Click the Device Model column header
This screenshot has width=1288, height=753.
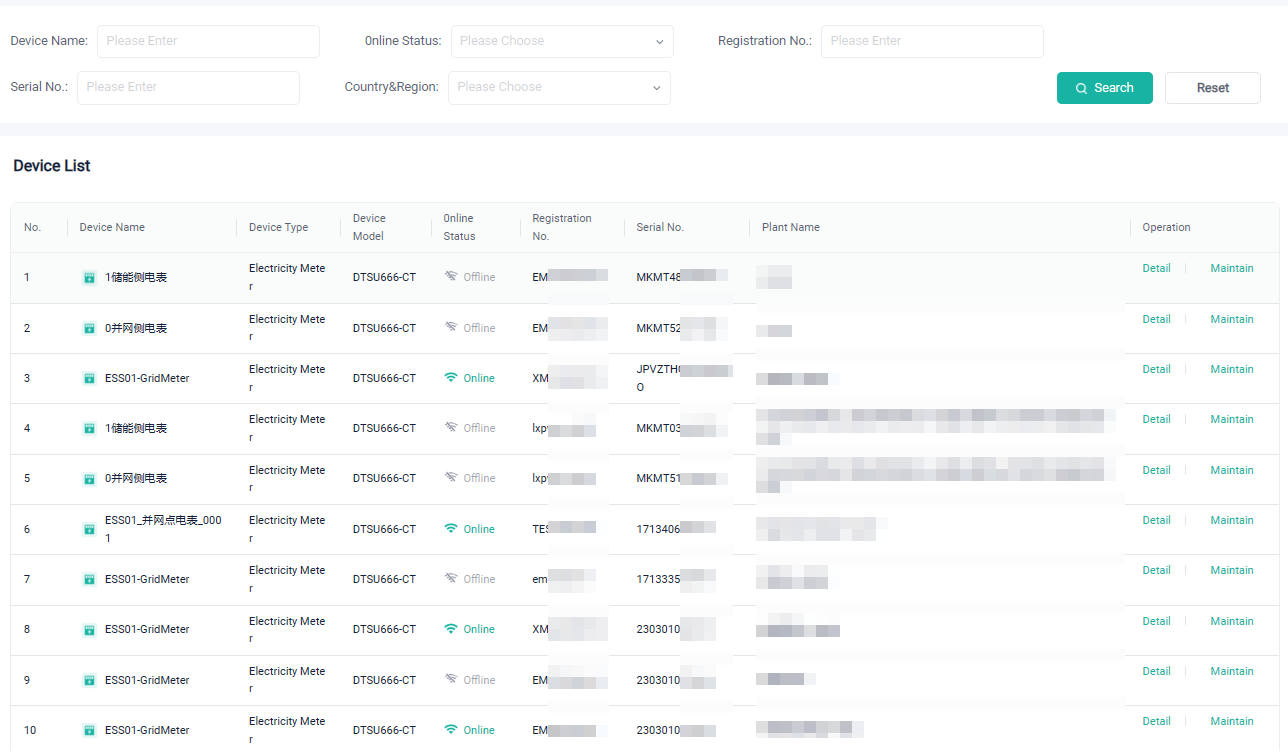click(x=369, y=227)
